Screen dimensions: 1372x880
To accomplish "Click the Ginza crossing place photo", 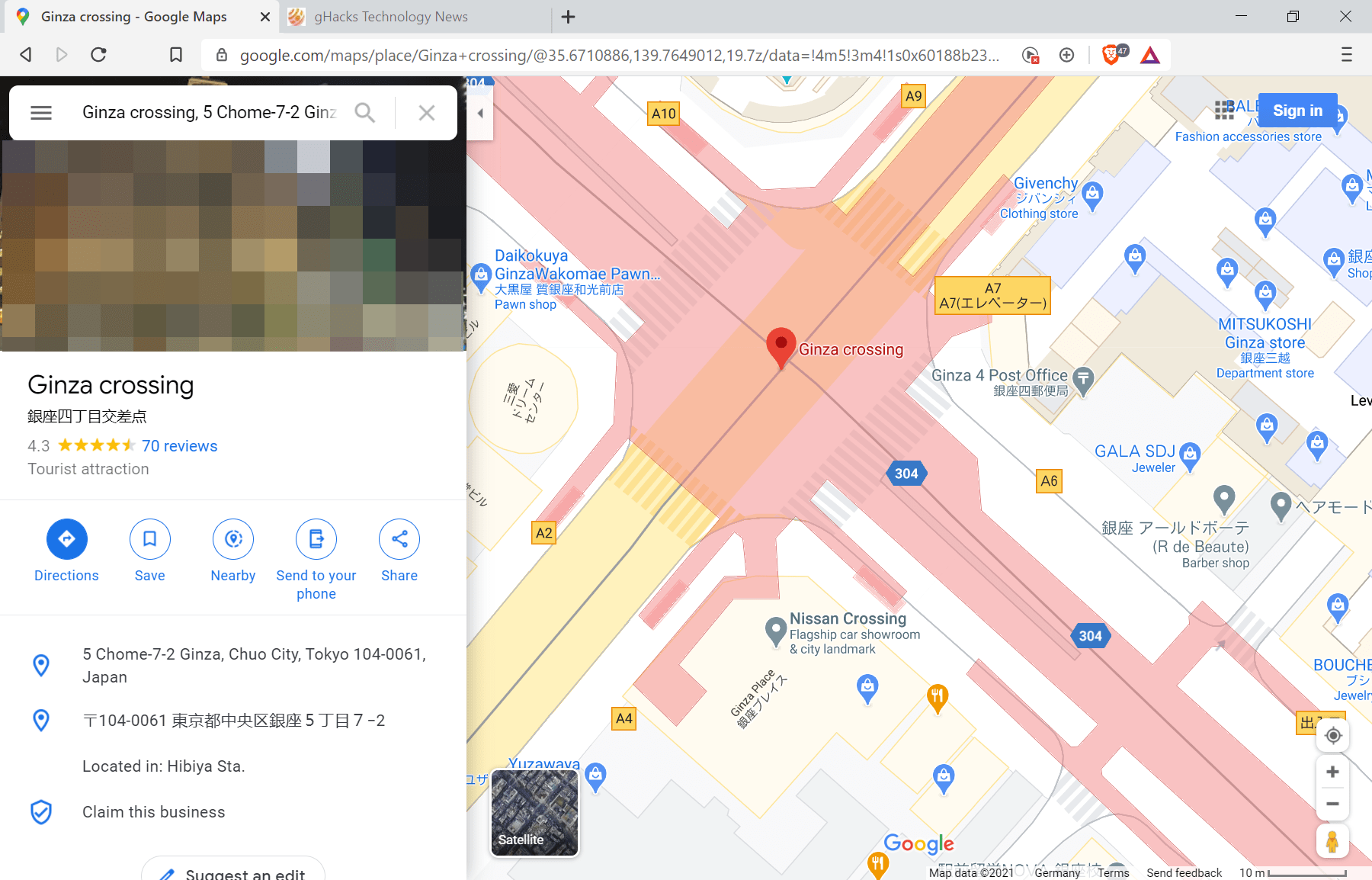I will tap(233, 244).
